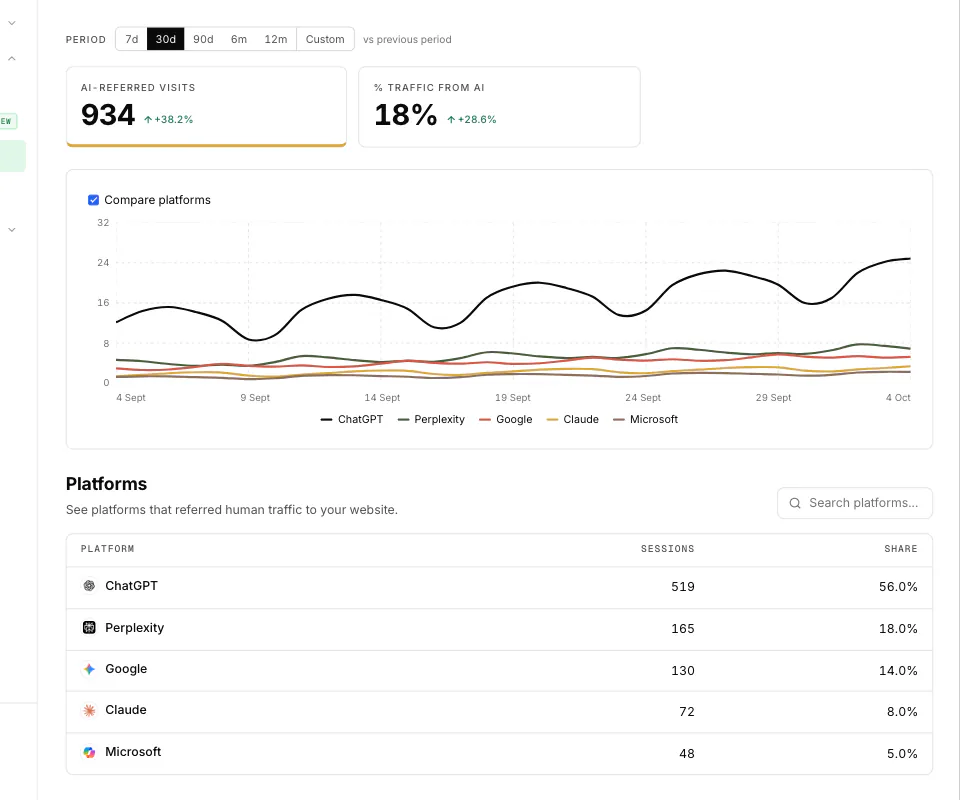Focus the Search platforms input field
This screenshot has width=960, height=800.
point(855,503)
